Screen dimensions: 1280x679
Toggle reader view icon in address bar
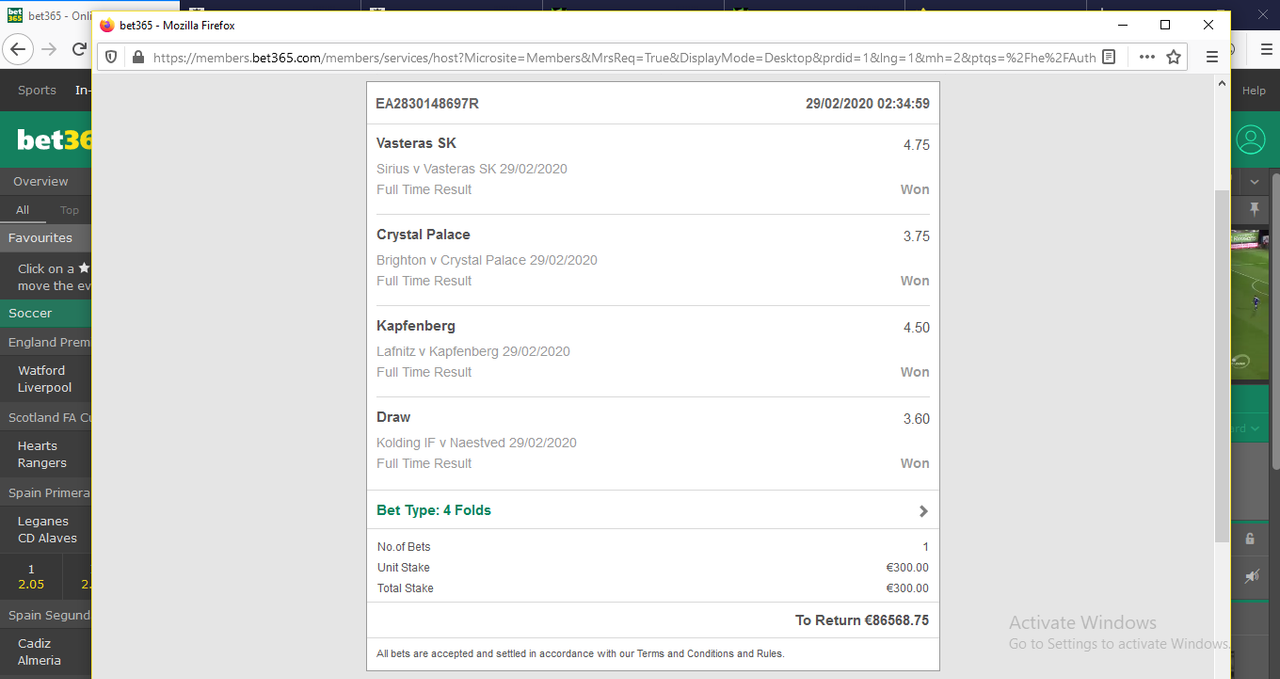click(x=1108, y=57)
